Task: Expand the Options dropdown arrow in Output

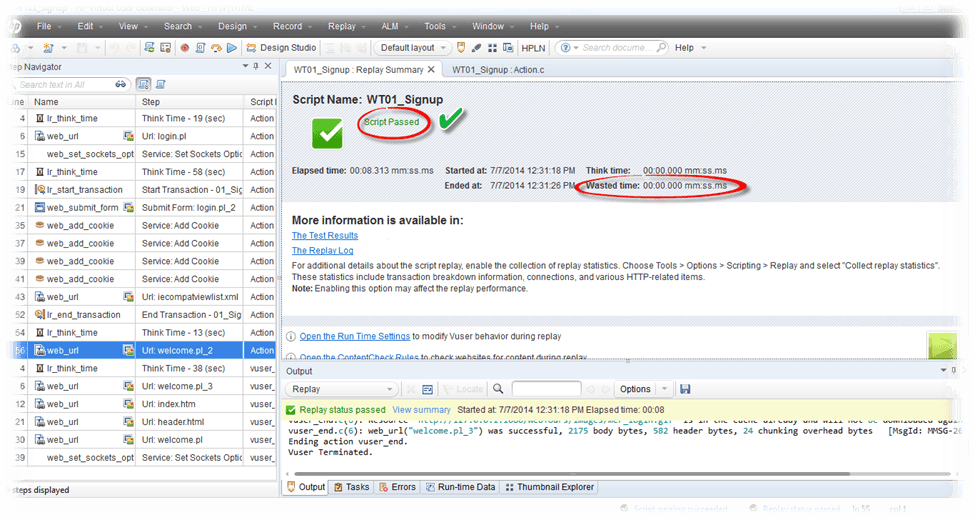Action: [x=663, y=389]
